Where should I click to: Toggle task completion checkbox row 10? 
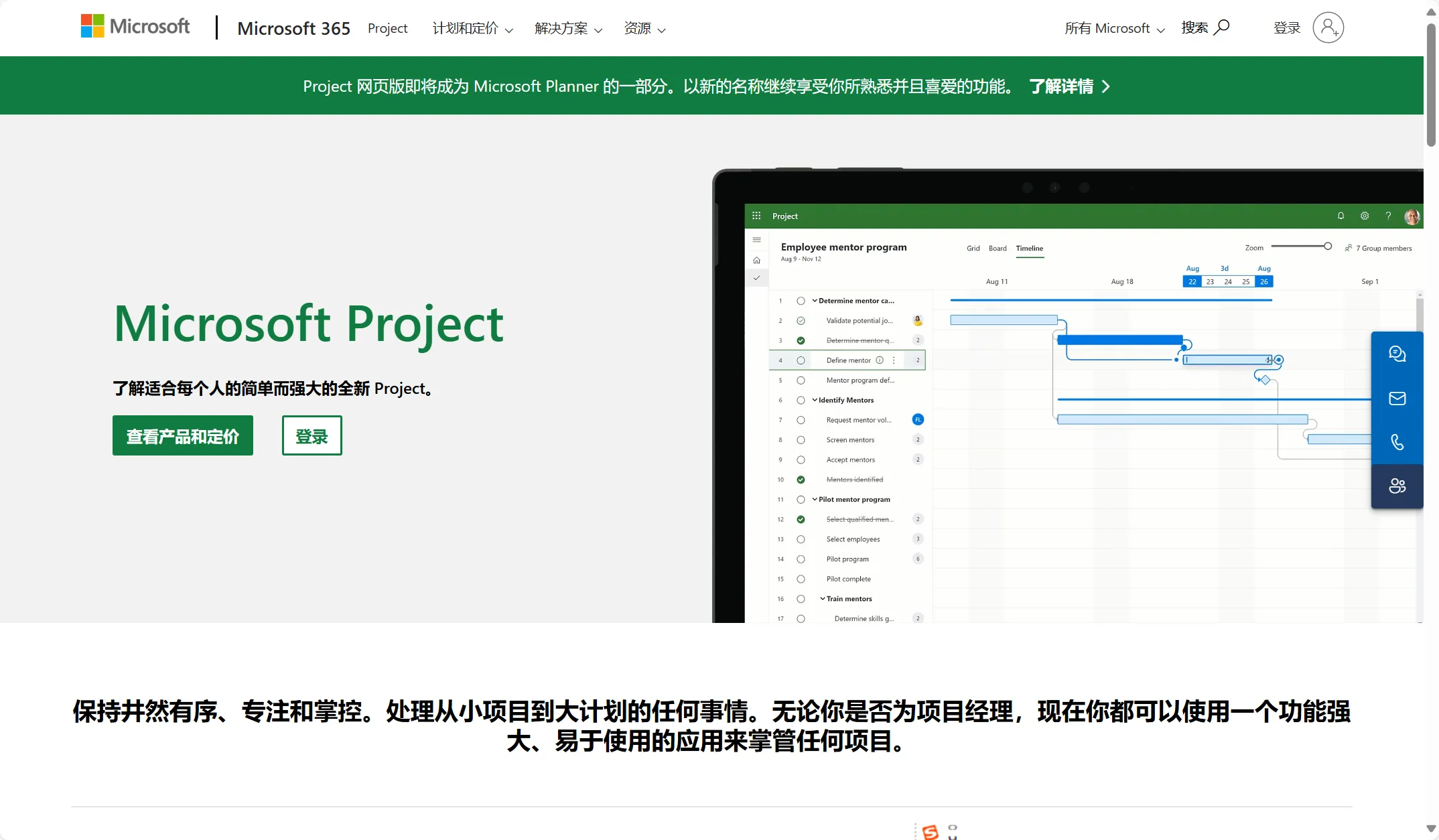[x=801, y=479]
